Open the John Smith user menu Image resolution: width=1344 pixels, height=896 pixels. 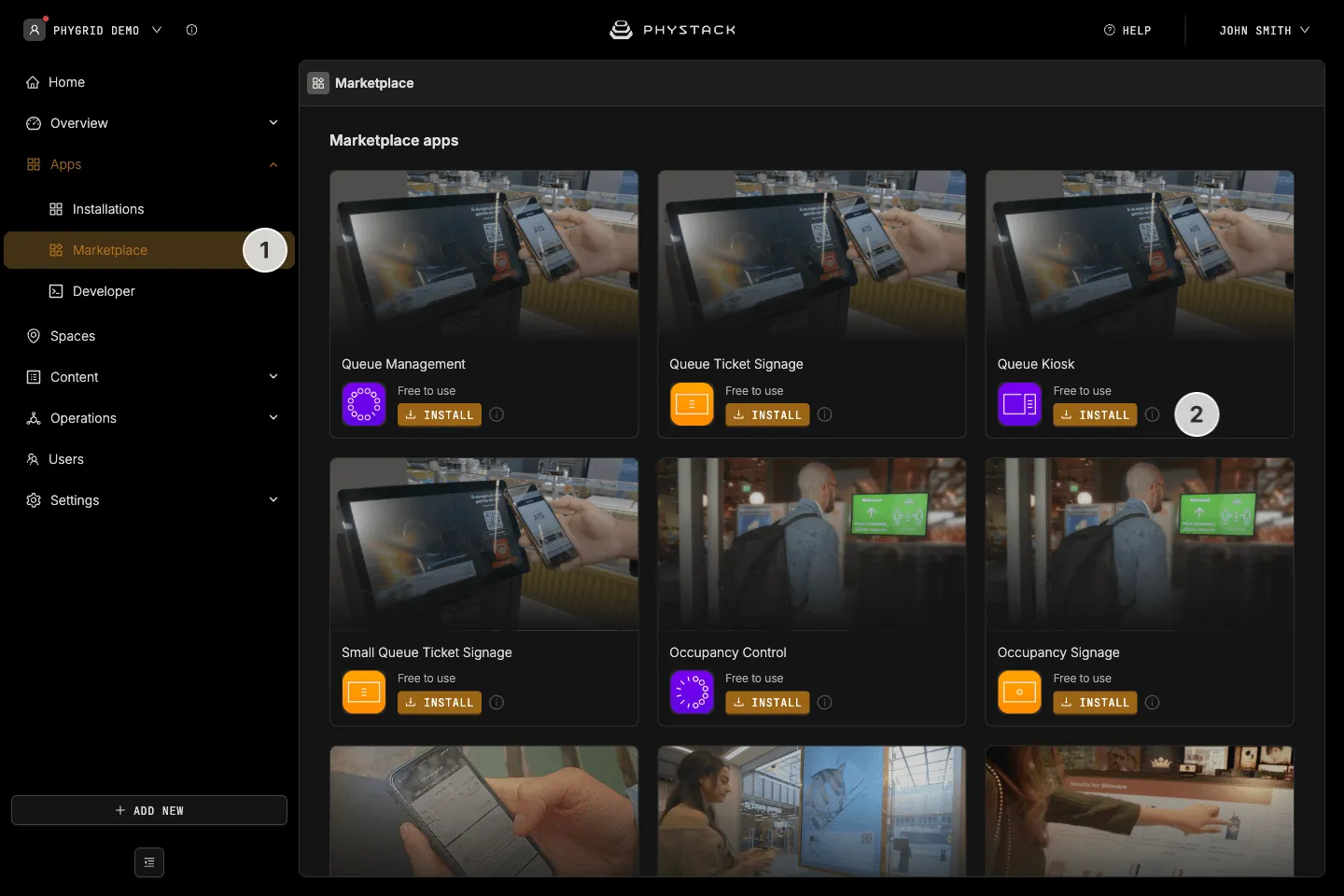pos(1264,30)
